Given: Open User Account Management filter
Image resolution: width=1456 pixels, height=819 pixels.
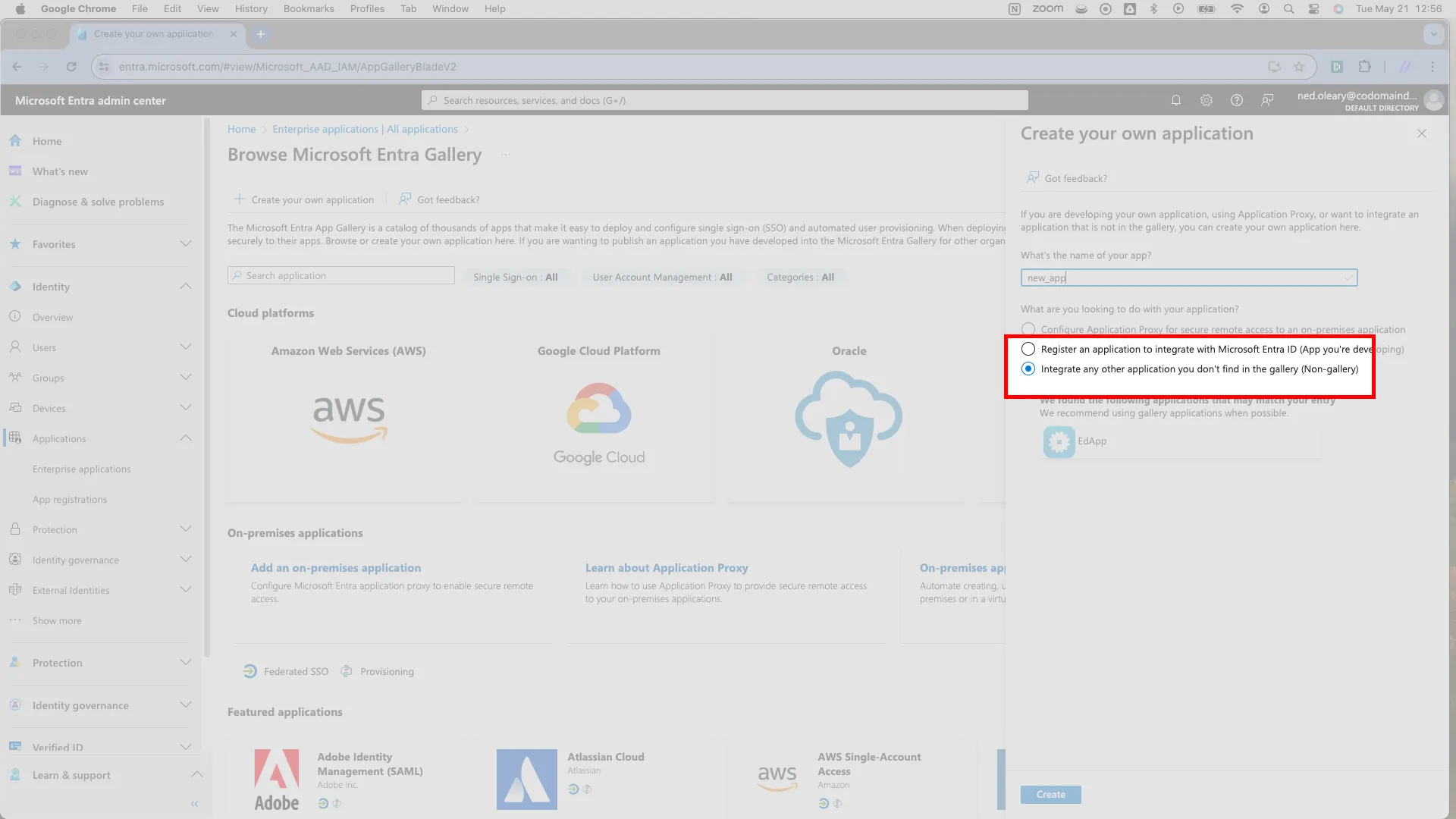Looking at the screenshot, I should coord(662,278).
